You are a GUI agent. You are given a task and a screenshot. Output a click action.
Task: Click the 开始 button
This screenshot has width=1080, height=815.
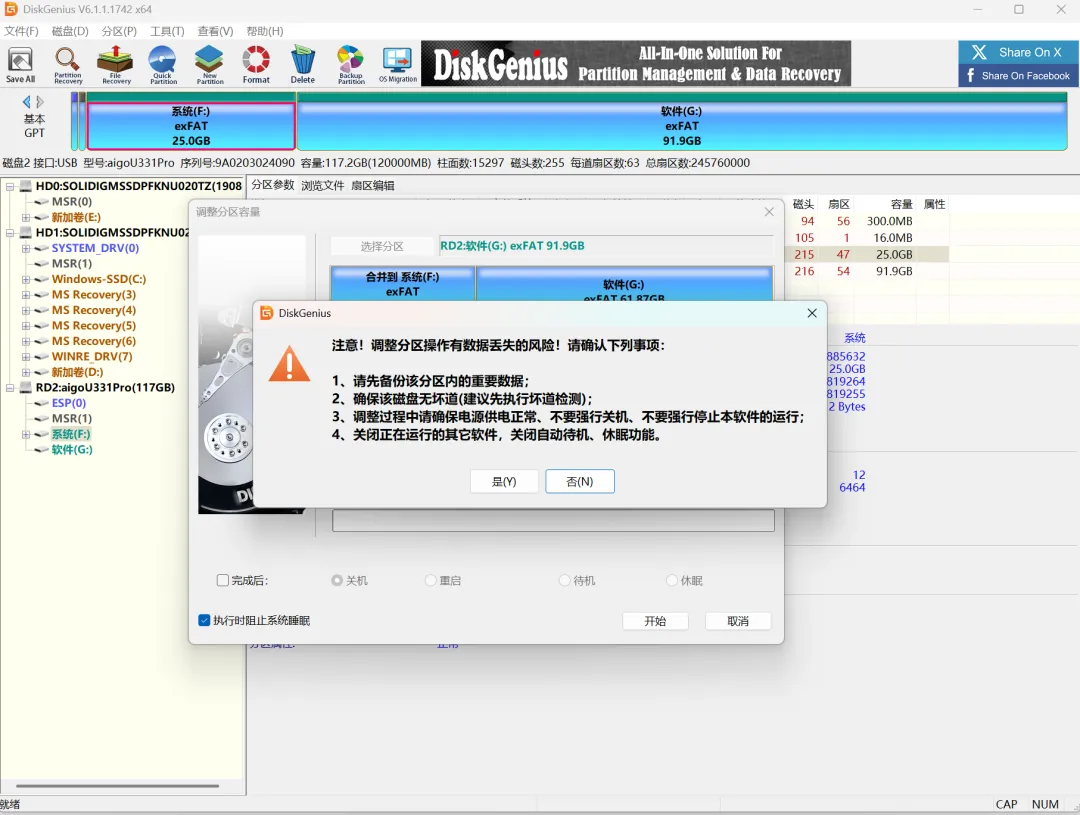click(x=655, y=621)
